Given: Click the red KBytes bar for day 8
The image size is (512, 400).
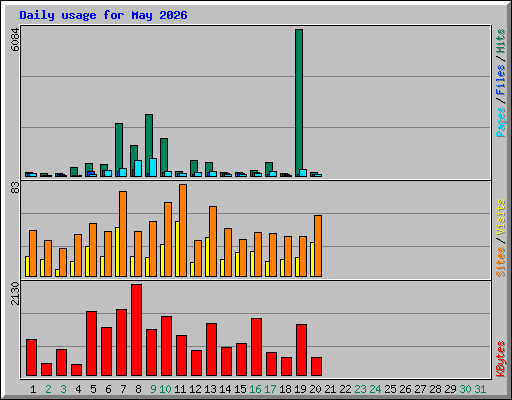Looking at the screenshot, I should click(137, 330).
